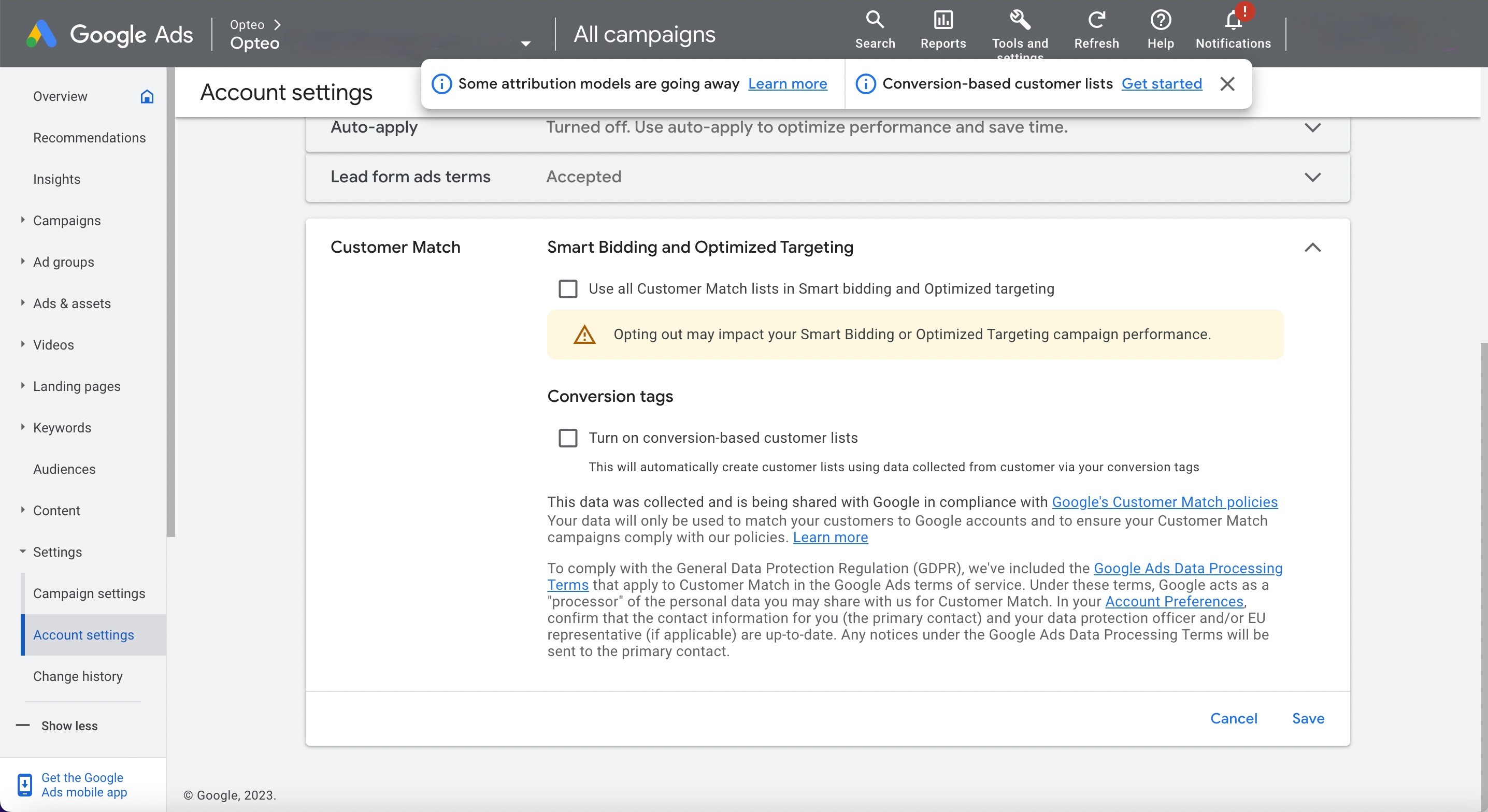This screenshot has width=1488, height=812.
Task: Open the Reports icon
Action: (x=943, y=20)
